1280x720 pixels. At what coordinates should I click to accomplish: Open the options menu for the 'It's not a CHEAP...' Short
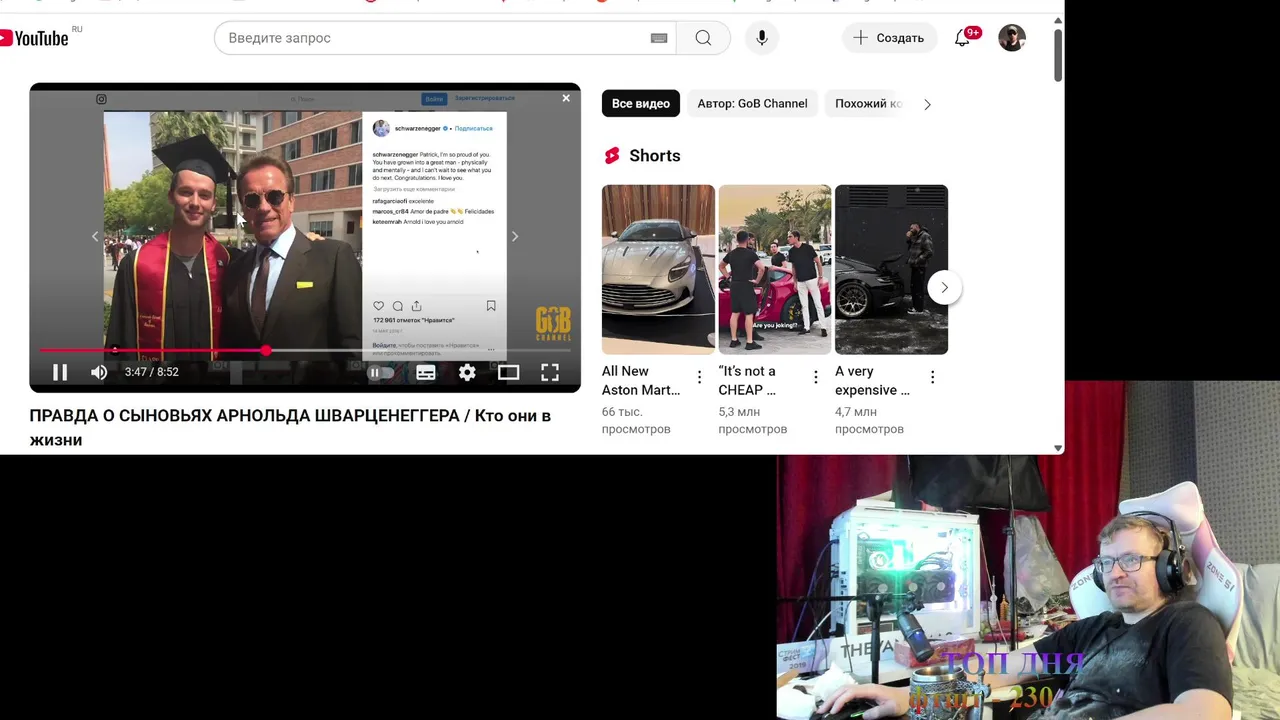coord(816,377)
